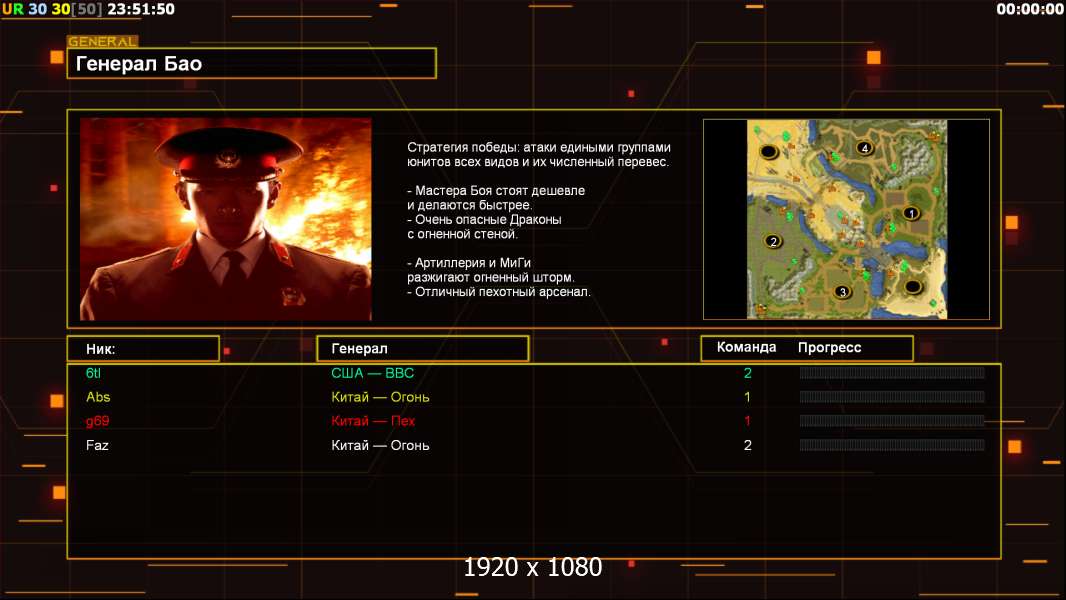Viewport: 1066px width, 600px height.
Task: Click the loading progress bar of Faz
Action: coord(892,445)
